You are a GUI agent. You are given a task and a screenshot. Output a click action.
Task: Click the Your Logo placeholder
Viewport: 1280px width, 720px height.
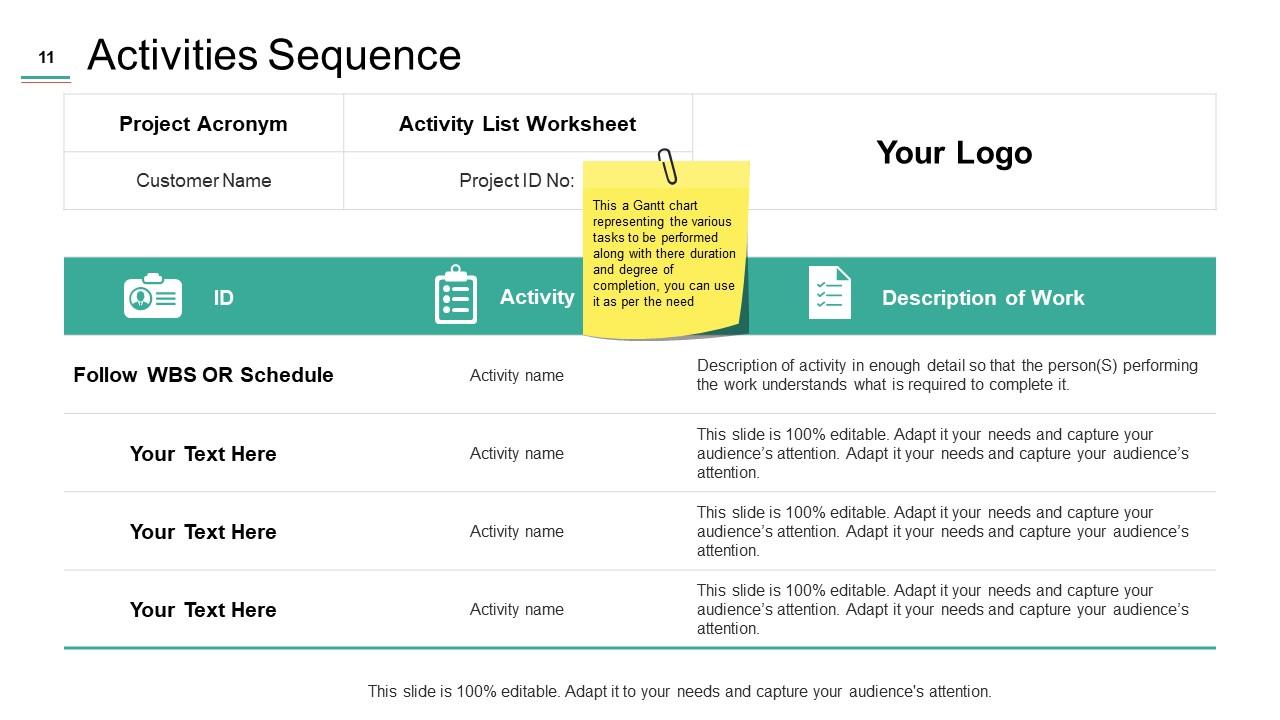click(954, 153)
